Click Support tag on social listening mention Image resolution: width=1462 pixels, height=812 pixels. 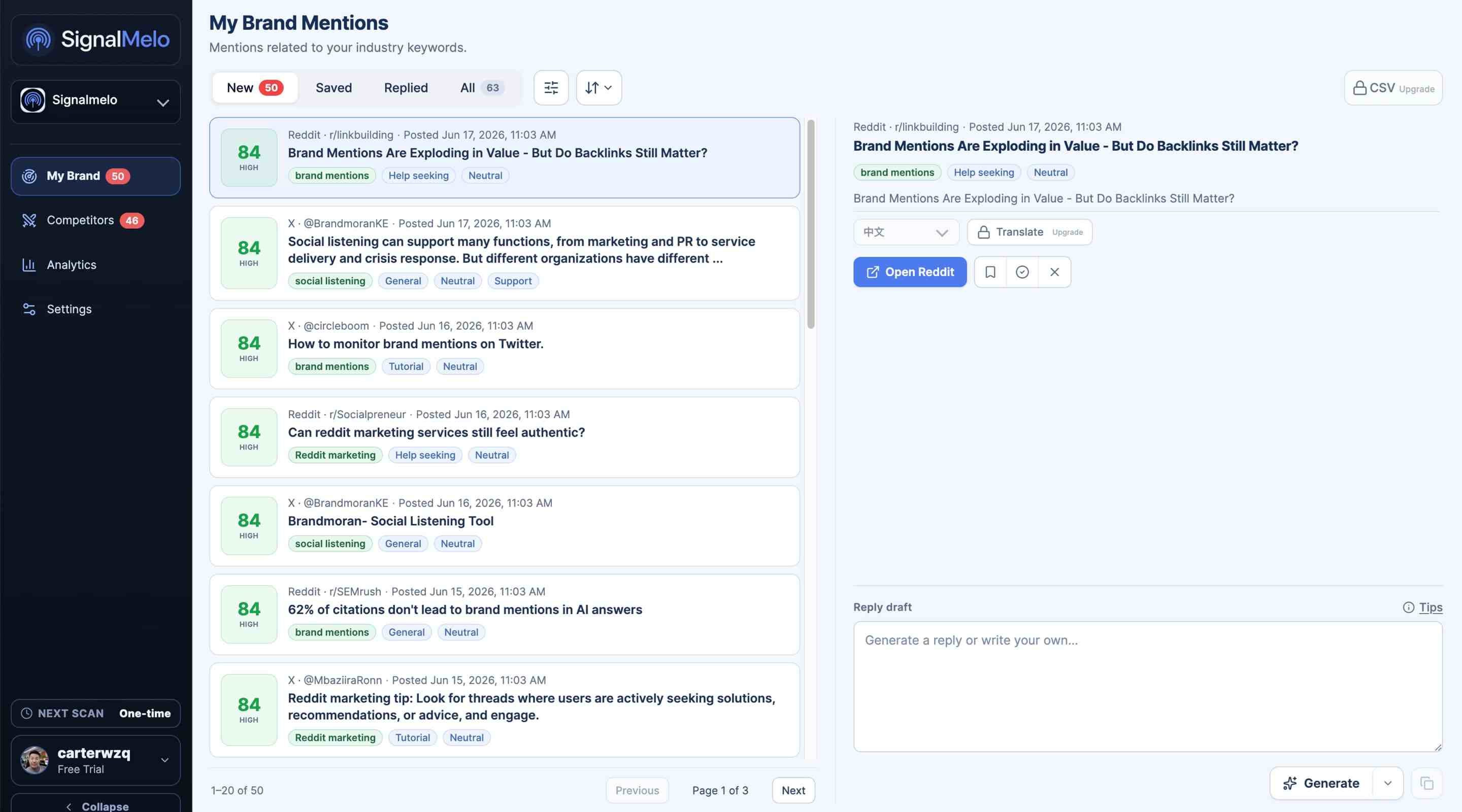(513, 281)
